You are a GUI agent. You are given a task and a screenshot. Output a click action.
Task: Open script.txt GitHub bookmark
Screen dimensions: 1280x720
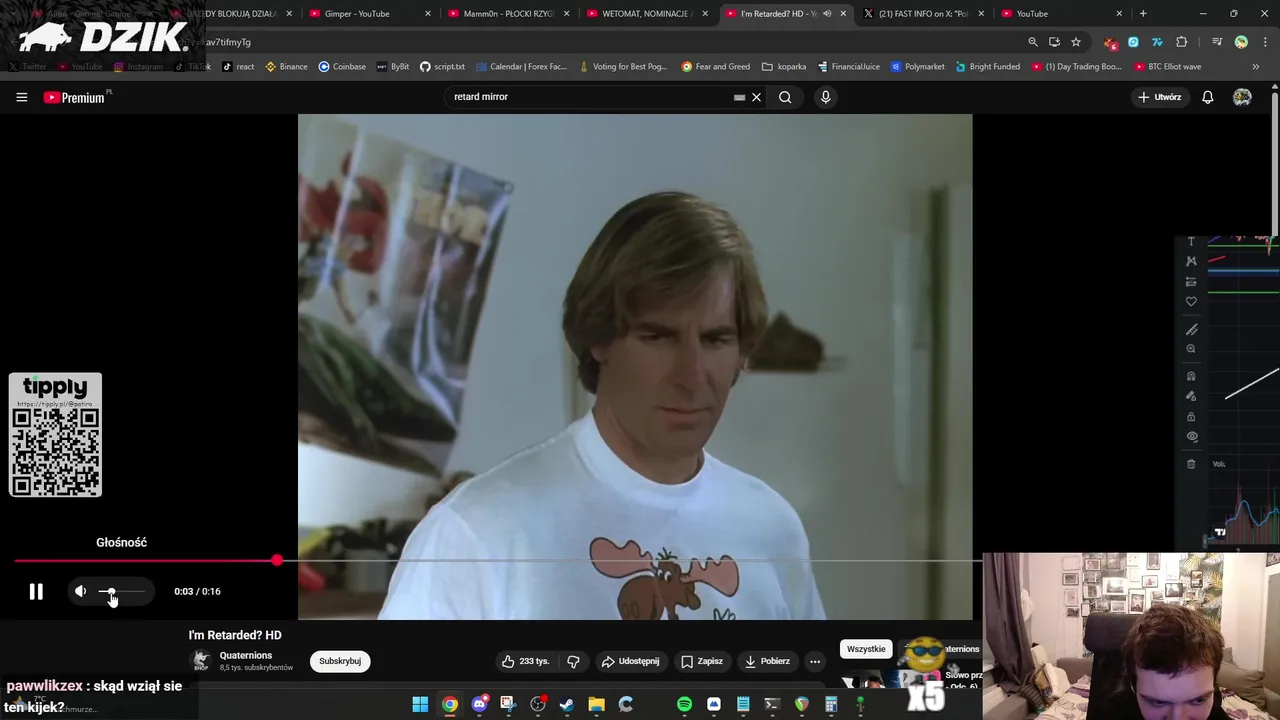442,66
